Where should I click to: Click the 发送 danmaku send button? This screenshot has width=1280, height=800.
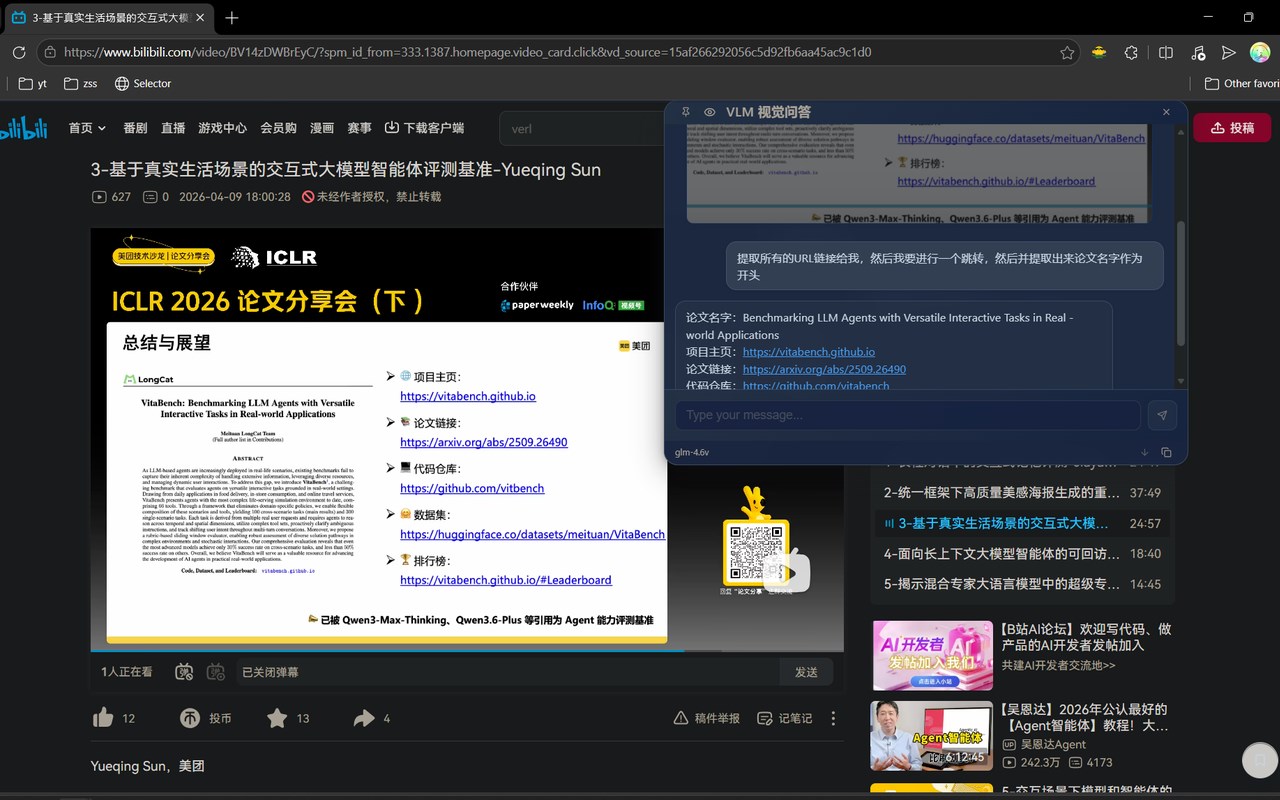tap(806, 672)
